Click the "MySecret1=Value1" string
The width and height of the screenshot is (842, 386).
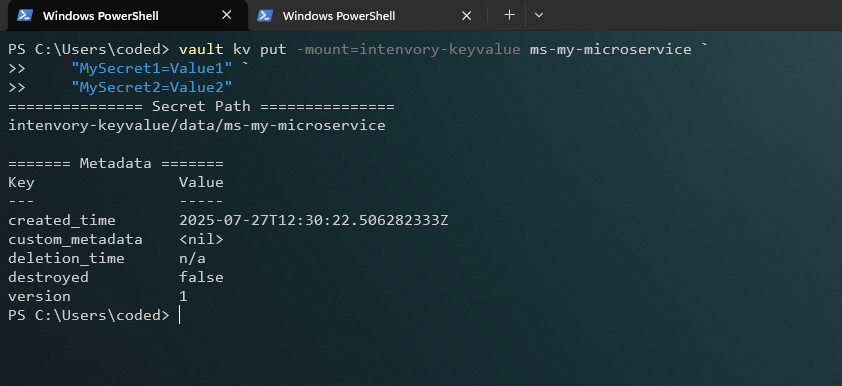pos(152,69)
